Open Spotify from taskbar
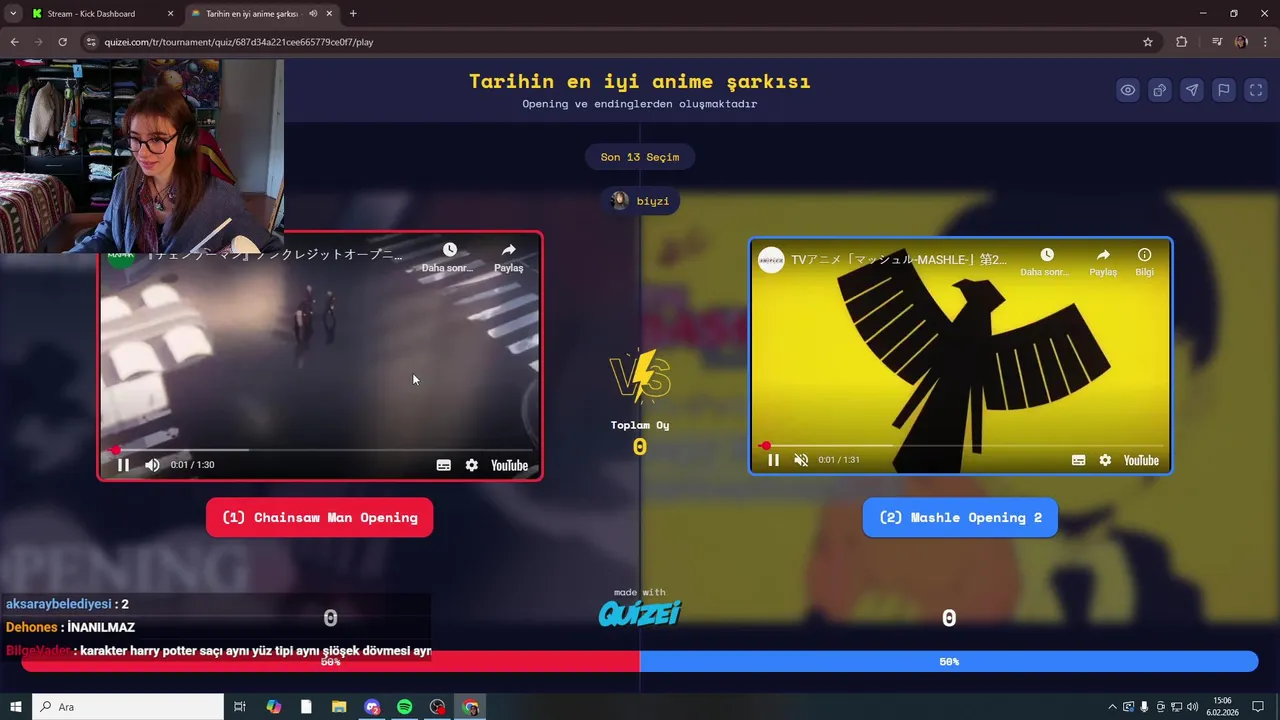1280x720 pixels. (x=404, y=707)
